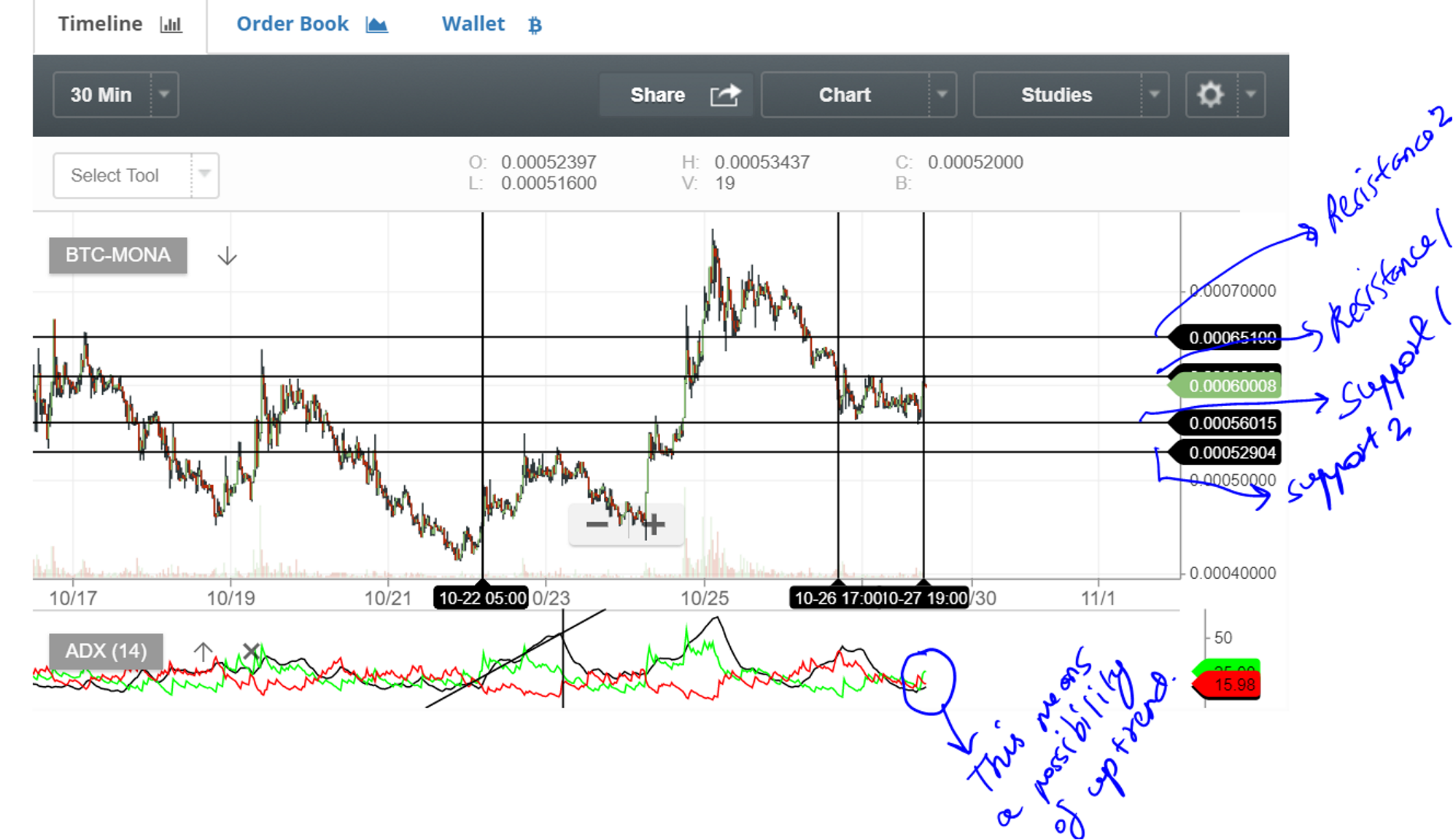Viewport: 1453px width, 840px height.
Task: Move the BTC-MONA panel down using the arrow
Action: pos(228,256)
